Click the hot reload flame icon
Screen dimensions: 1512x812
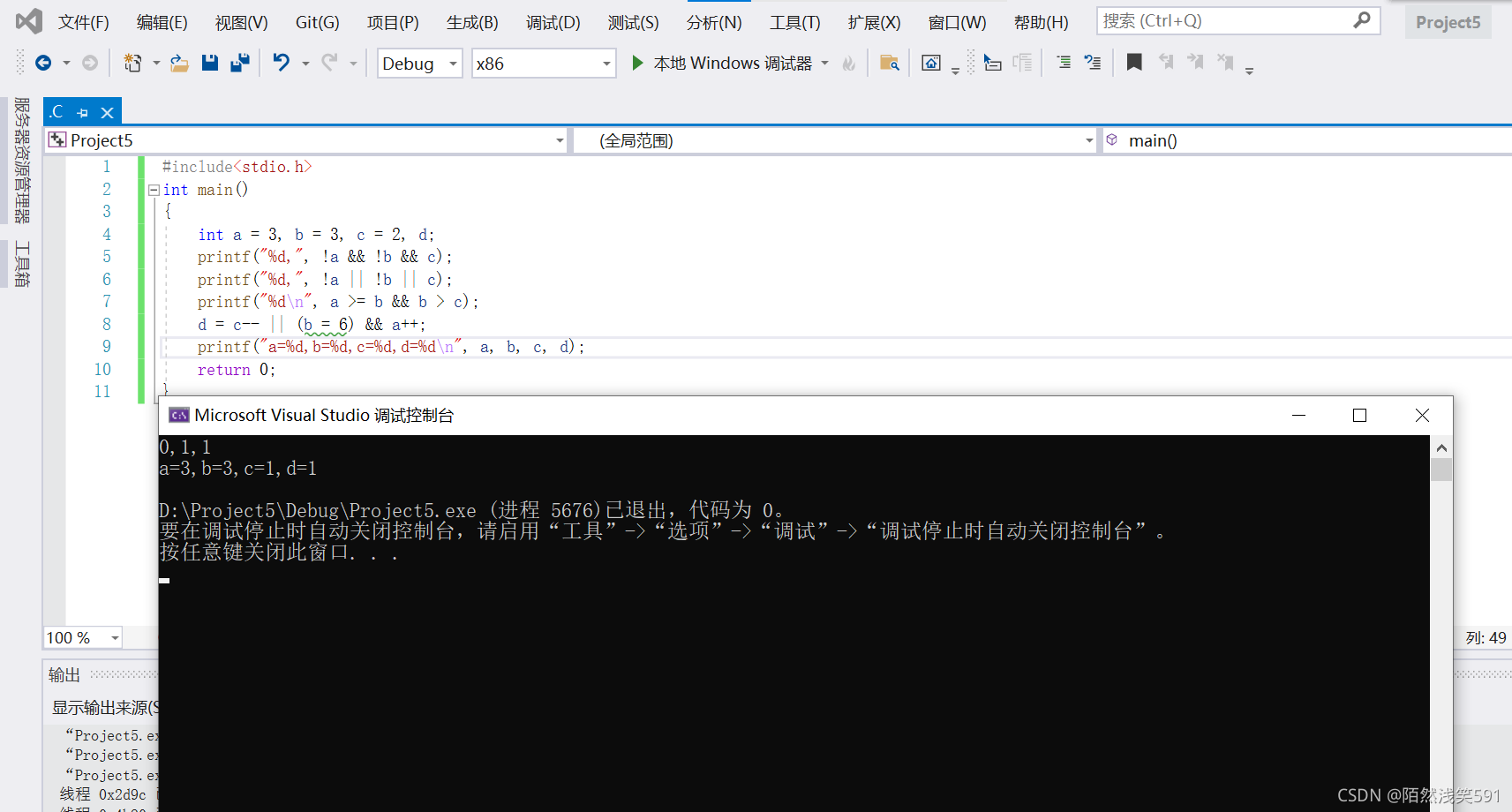tap(849, 63)
